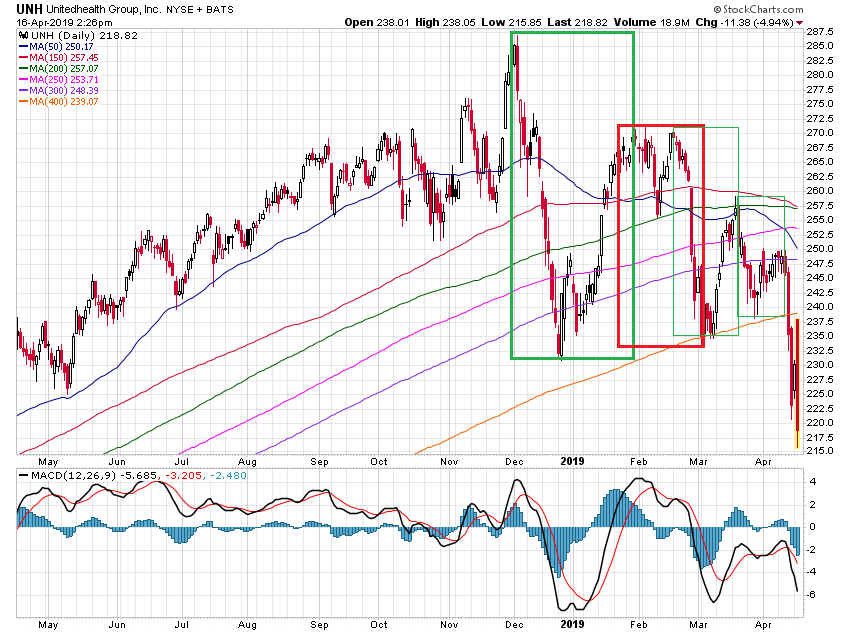
Task: Click Jun on the price chart's date axis
Action: 117,462
